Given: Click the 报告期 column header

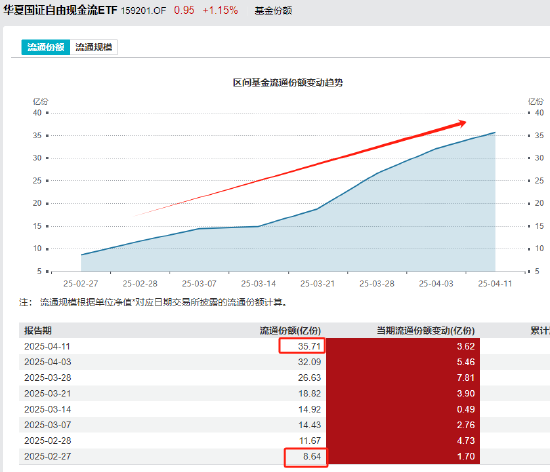Looking at the screenshot, I should tap(38, 330).
